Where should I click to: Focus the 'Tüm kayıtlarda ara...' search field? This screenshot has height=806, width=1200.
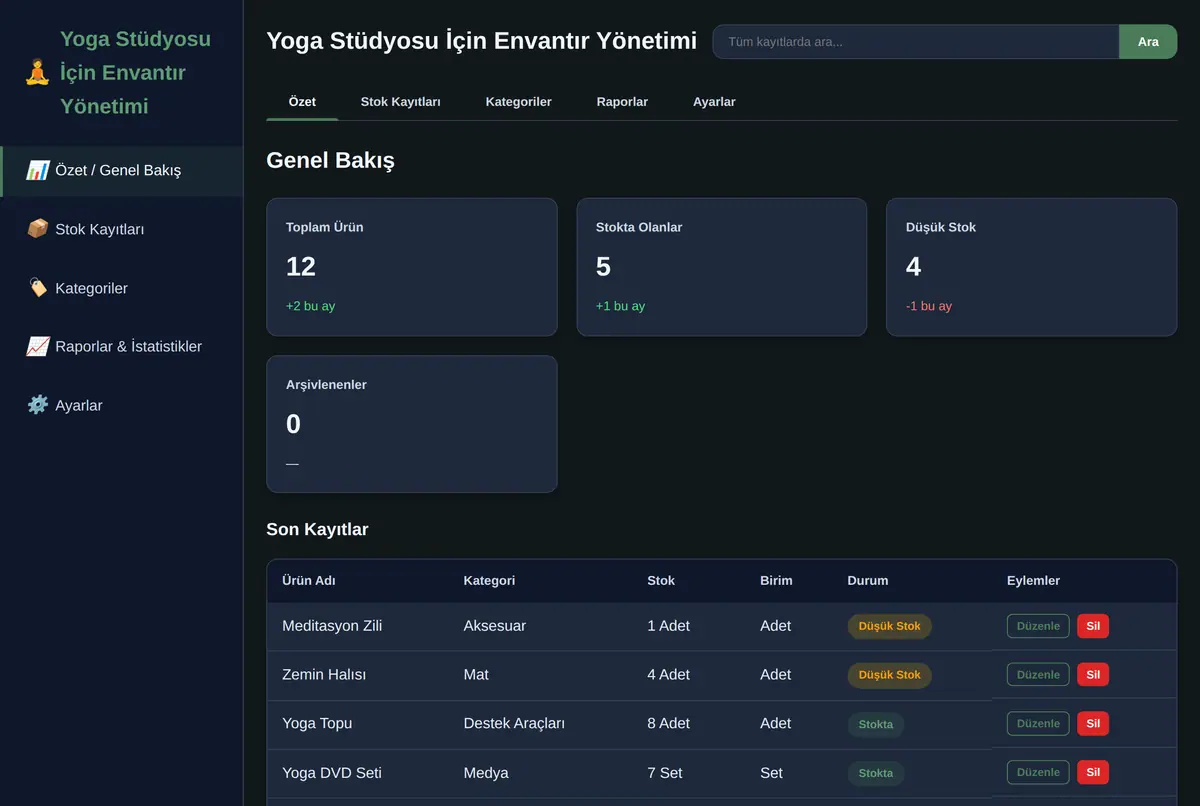pos(915,42)
